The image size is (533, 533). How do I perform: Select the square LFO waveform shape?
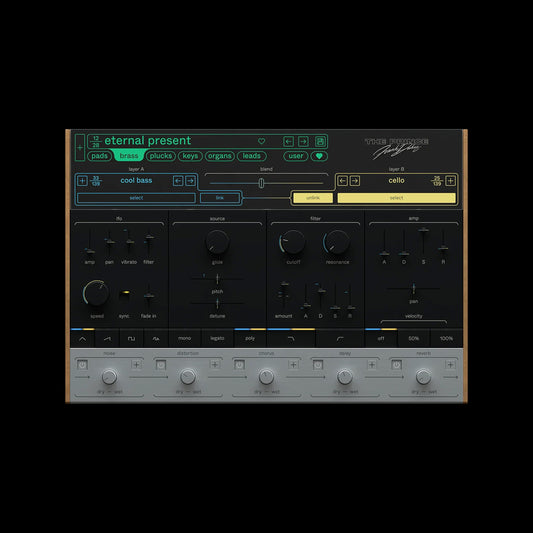[131, 339]
